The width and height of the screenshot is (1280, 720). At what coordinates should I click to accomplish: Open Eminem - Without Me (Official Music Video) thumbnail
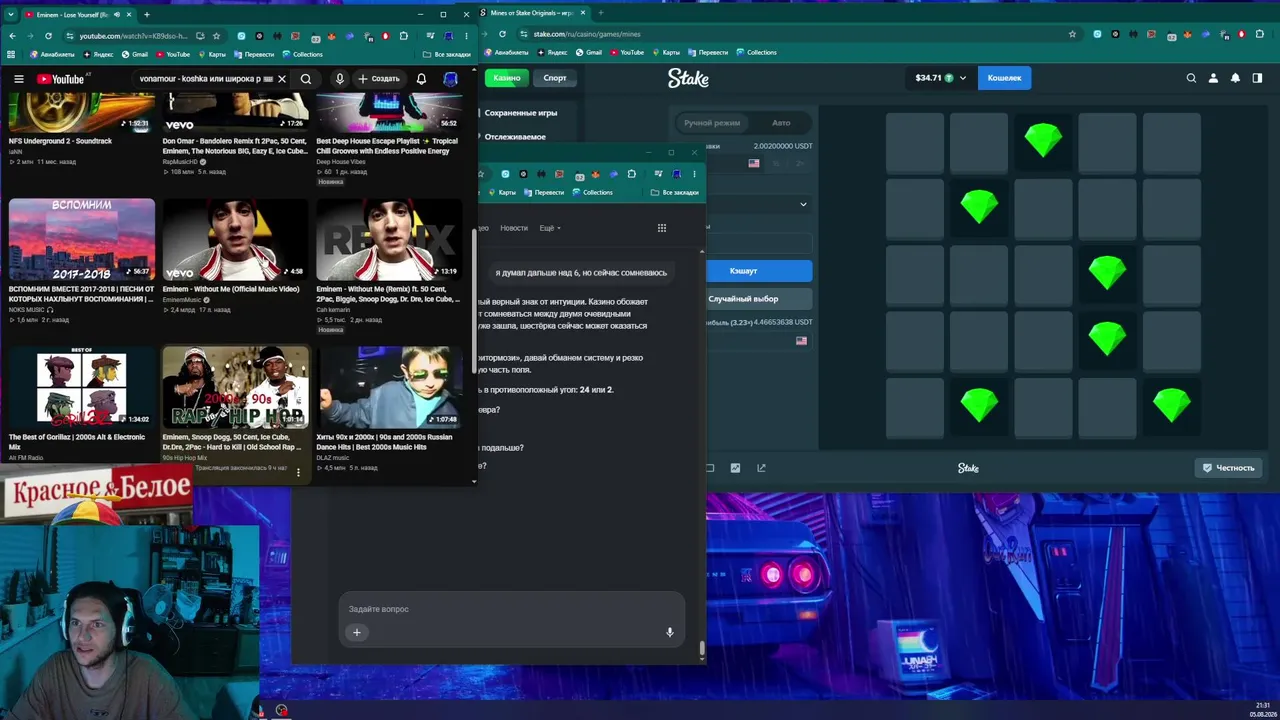click(235, 239)
